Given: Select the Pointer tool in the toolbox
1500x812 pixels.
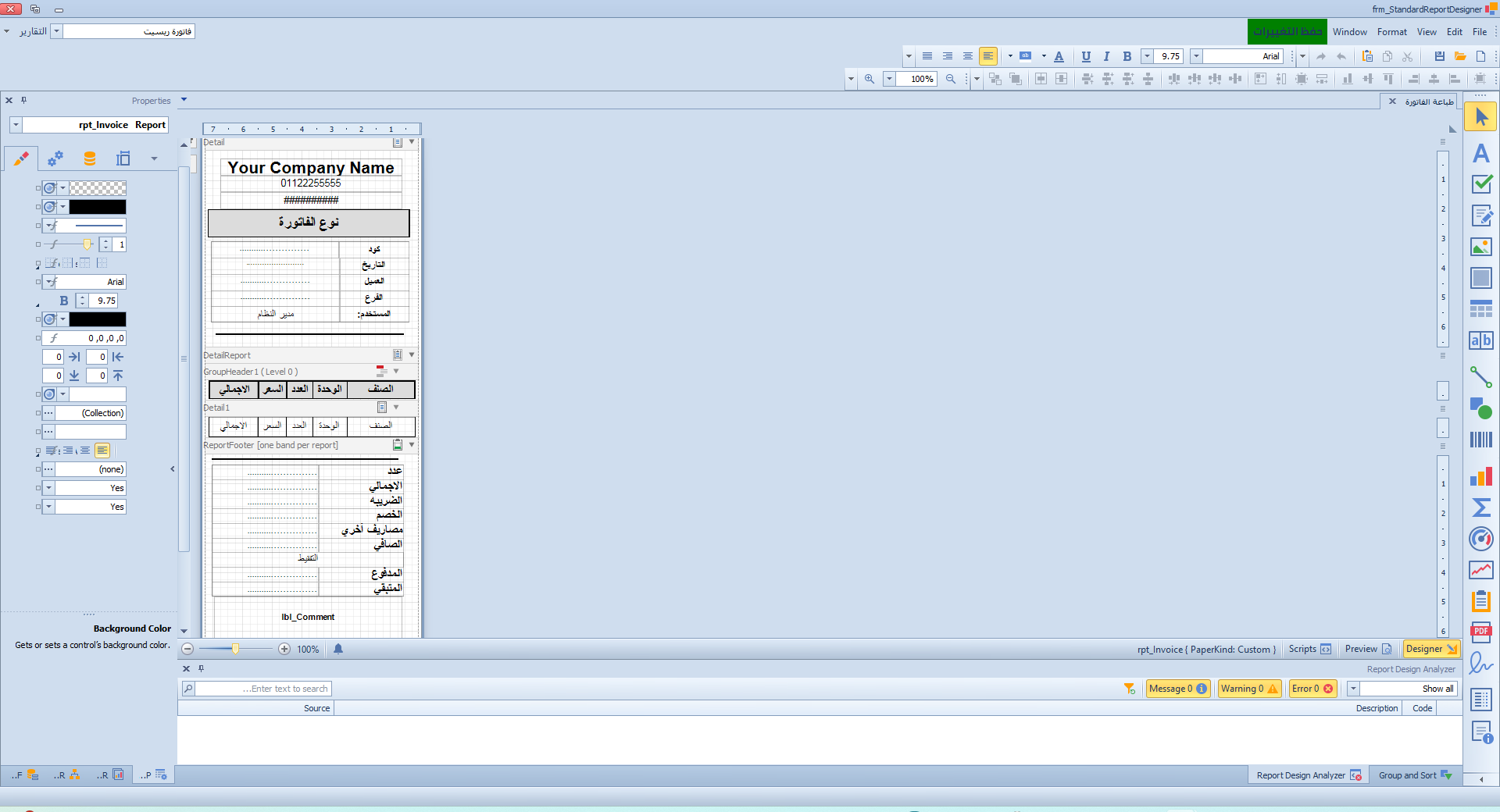Looking at the screenshot, I should 1480,117.
